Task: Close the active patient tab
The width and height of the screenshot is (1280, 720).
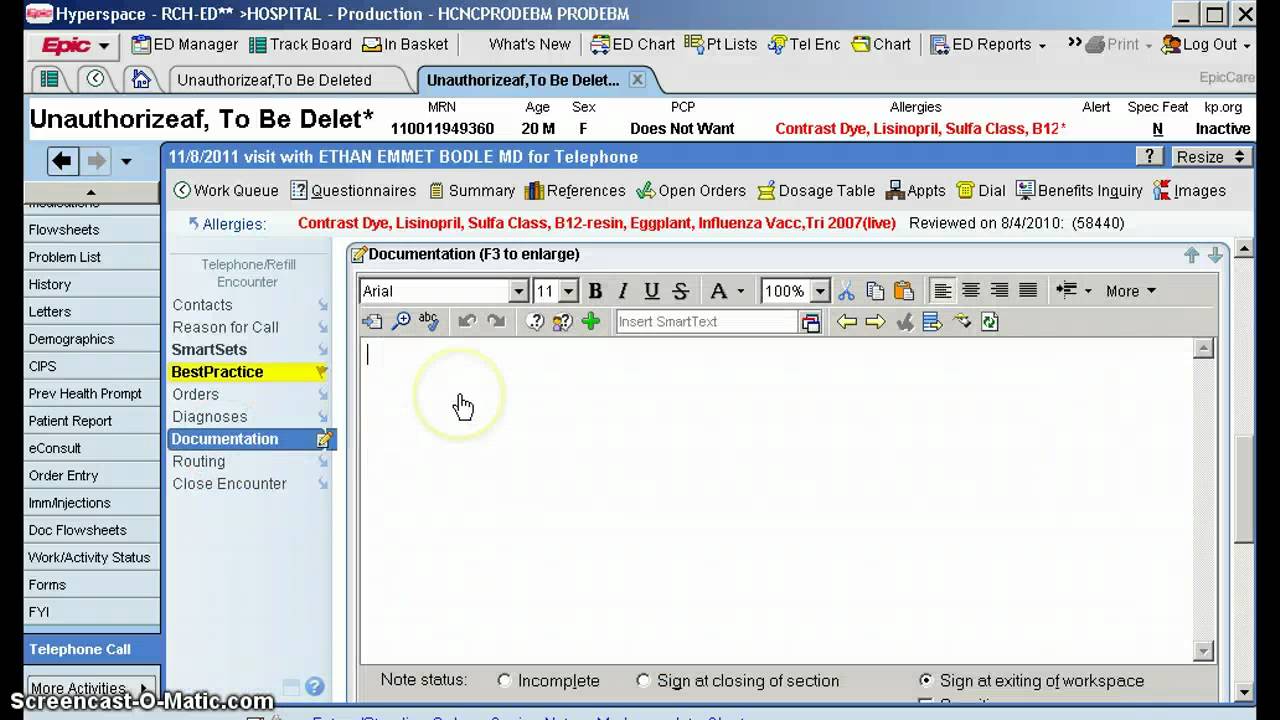Action: [637, 80]
